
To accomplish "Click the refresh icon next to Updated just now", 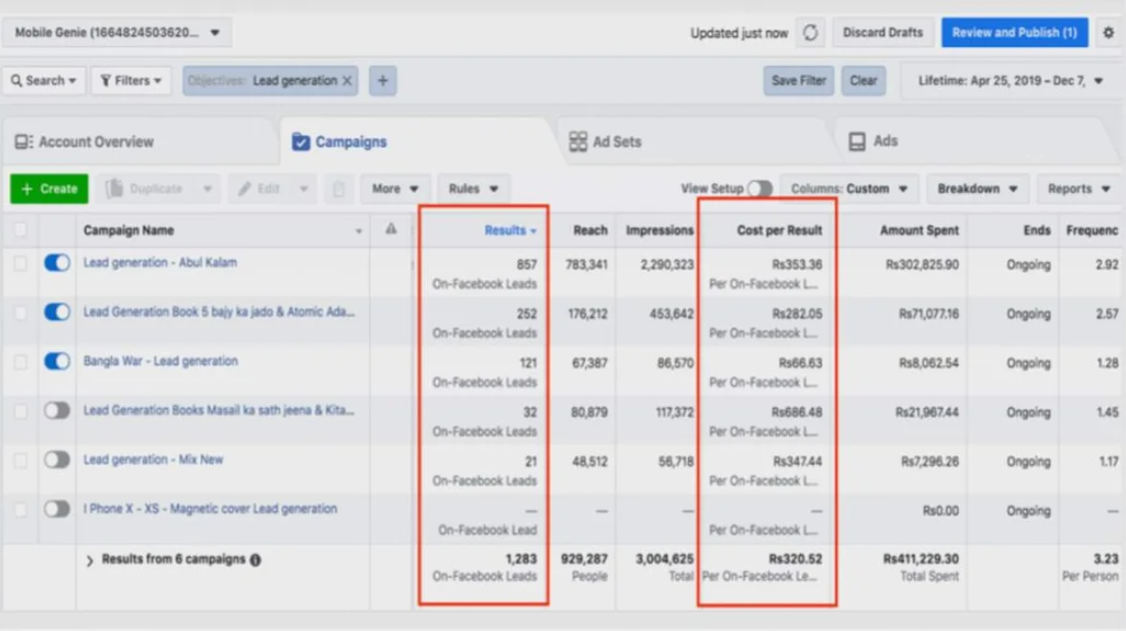I will tap(810, 33).
